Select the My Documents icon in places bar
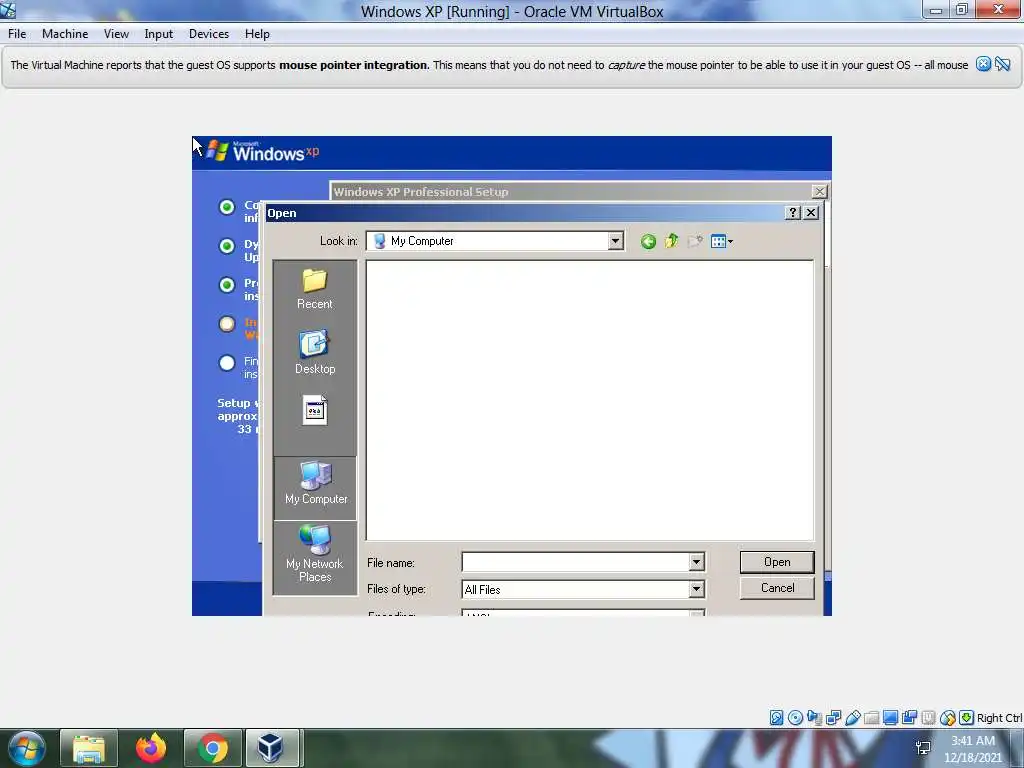The height and width of the screenshot is (768, 1024). pos(315,411)
